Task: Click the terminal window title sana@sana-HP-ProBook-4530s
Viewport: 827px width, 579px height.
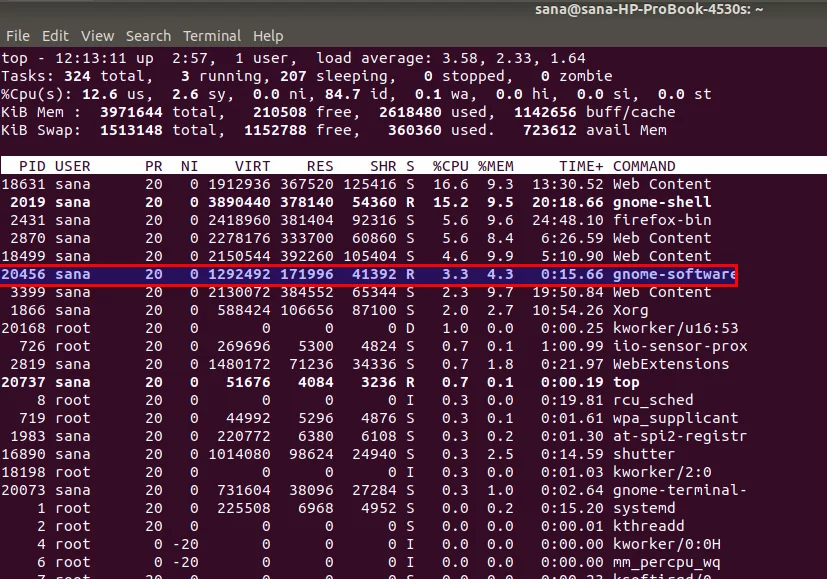Action: 649,9
